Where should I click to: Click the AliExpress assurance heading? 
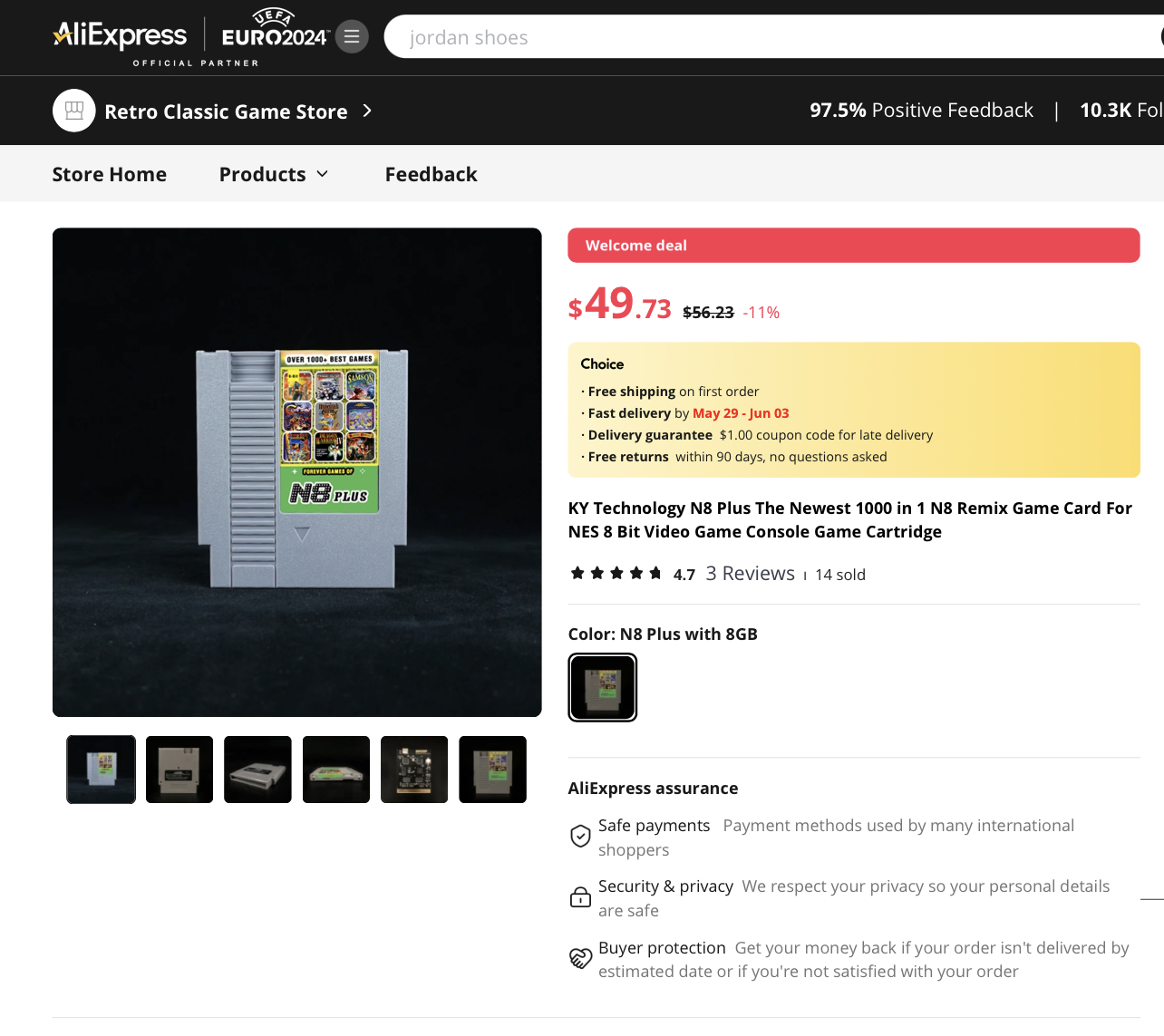(654, 789)
